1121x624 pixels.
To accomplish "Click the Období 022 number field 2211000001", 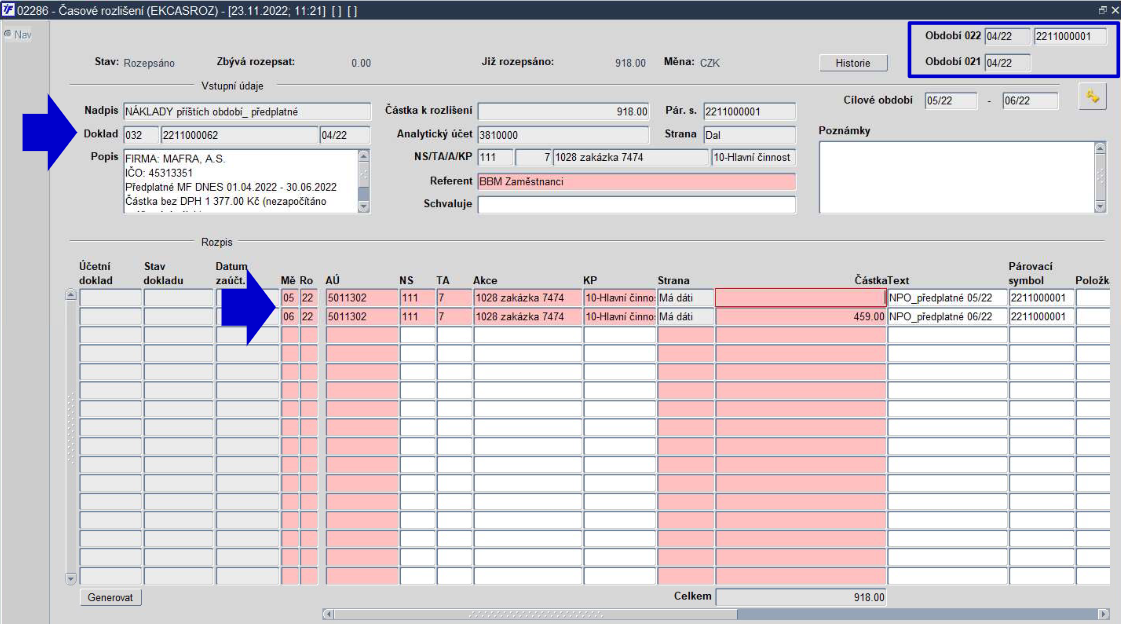I will [x=1070, y=36].
